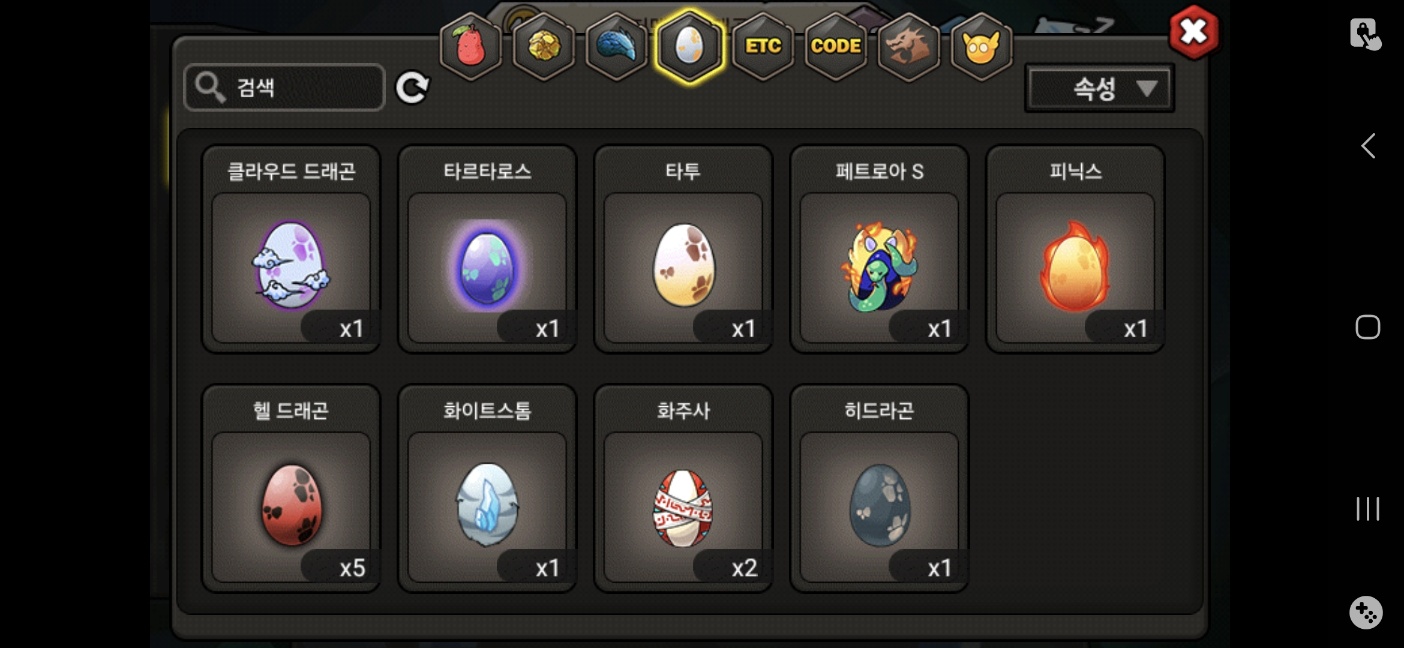Click the refresh arrow next to search
This screenshot has height=648, width=1404.
412,88
